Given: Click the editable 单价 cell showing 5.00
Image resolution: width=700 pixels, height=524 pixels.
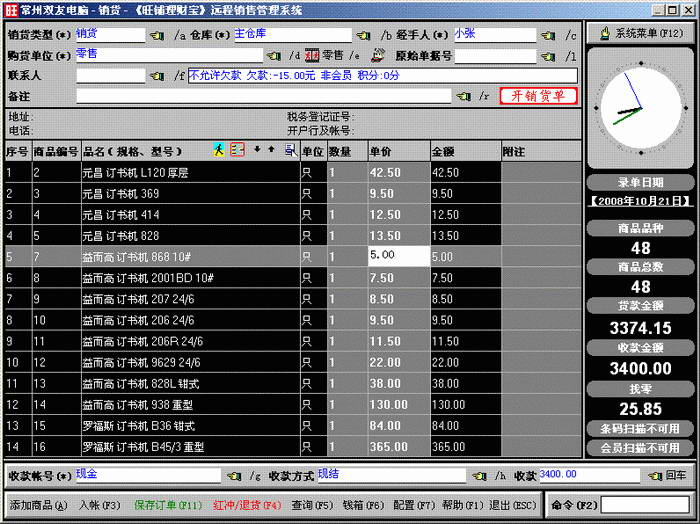Looking at the screenshot, I should click(x=399, y=256).
